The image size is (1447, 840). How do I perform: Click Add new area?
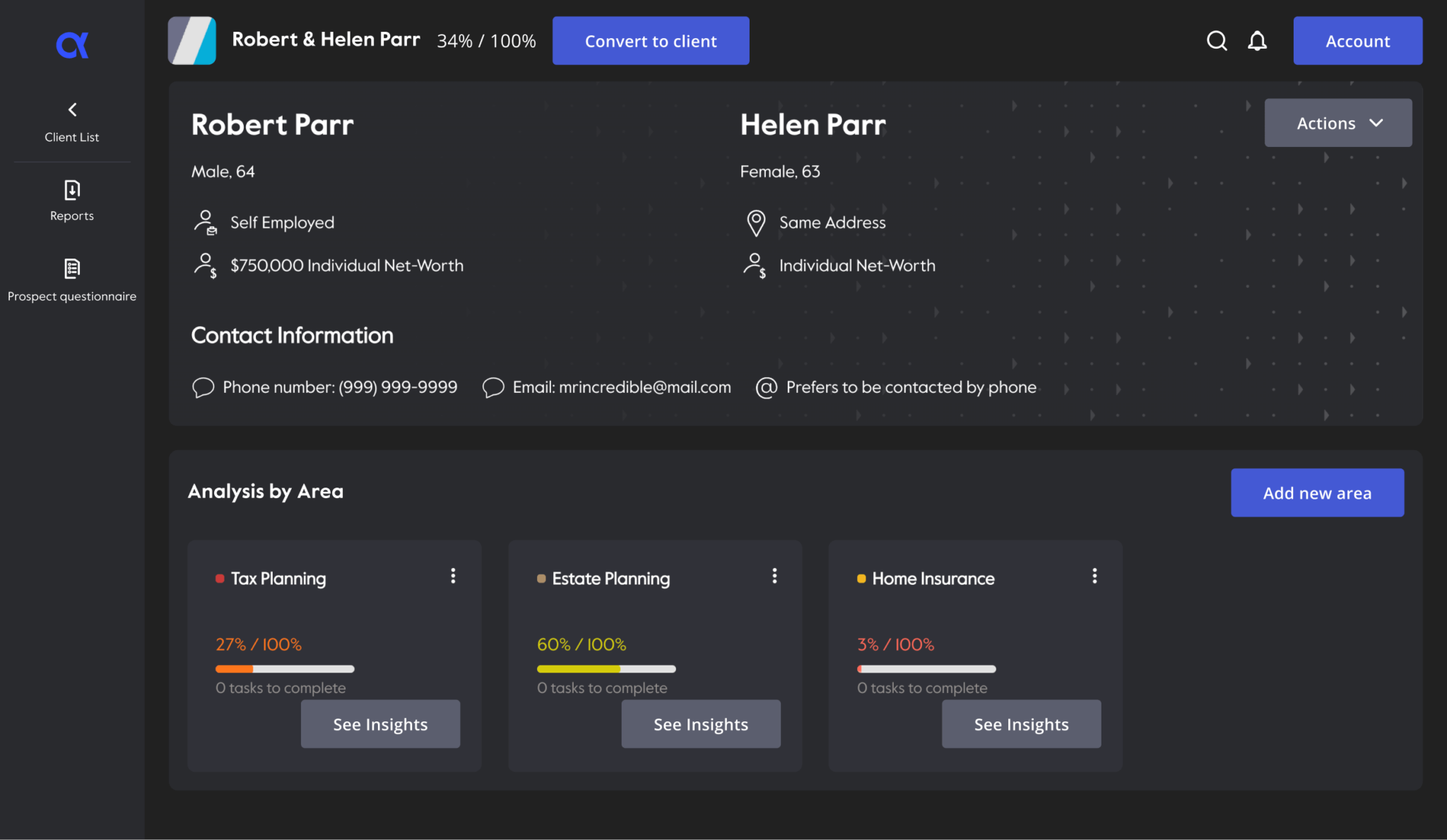point(1316,492)
